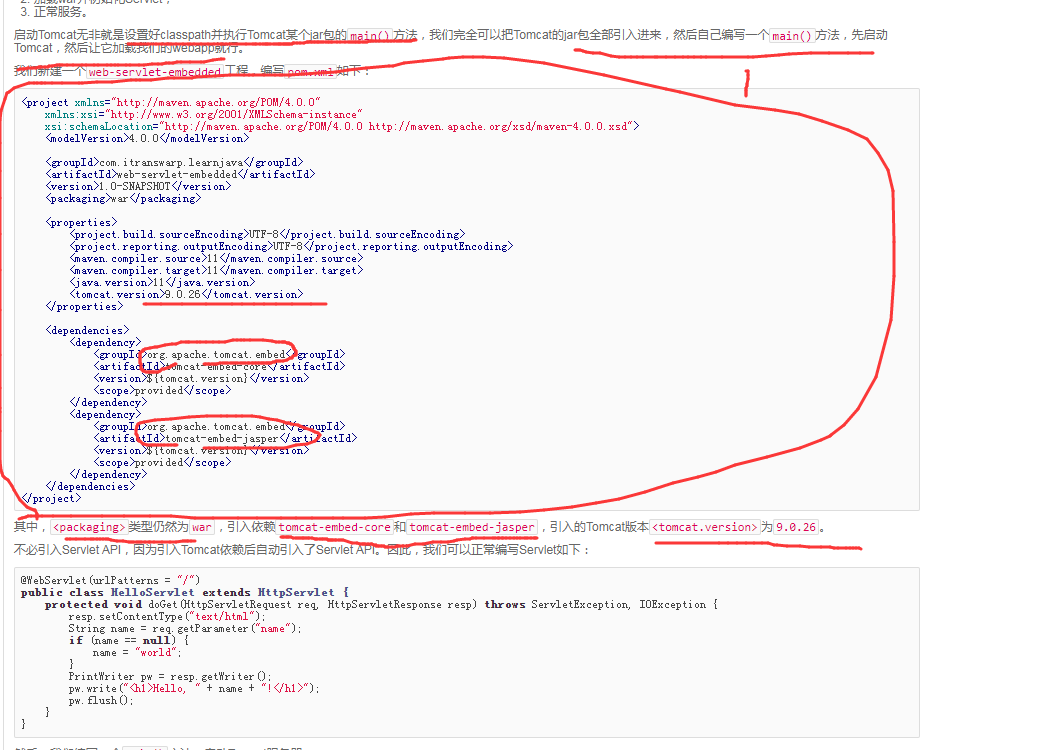
Task: Click the '<packaging>' inline code below XML
Action: pyautogui.click(x=88, y=527)
